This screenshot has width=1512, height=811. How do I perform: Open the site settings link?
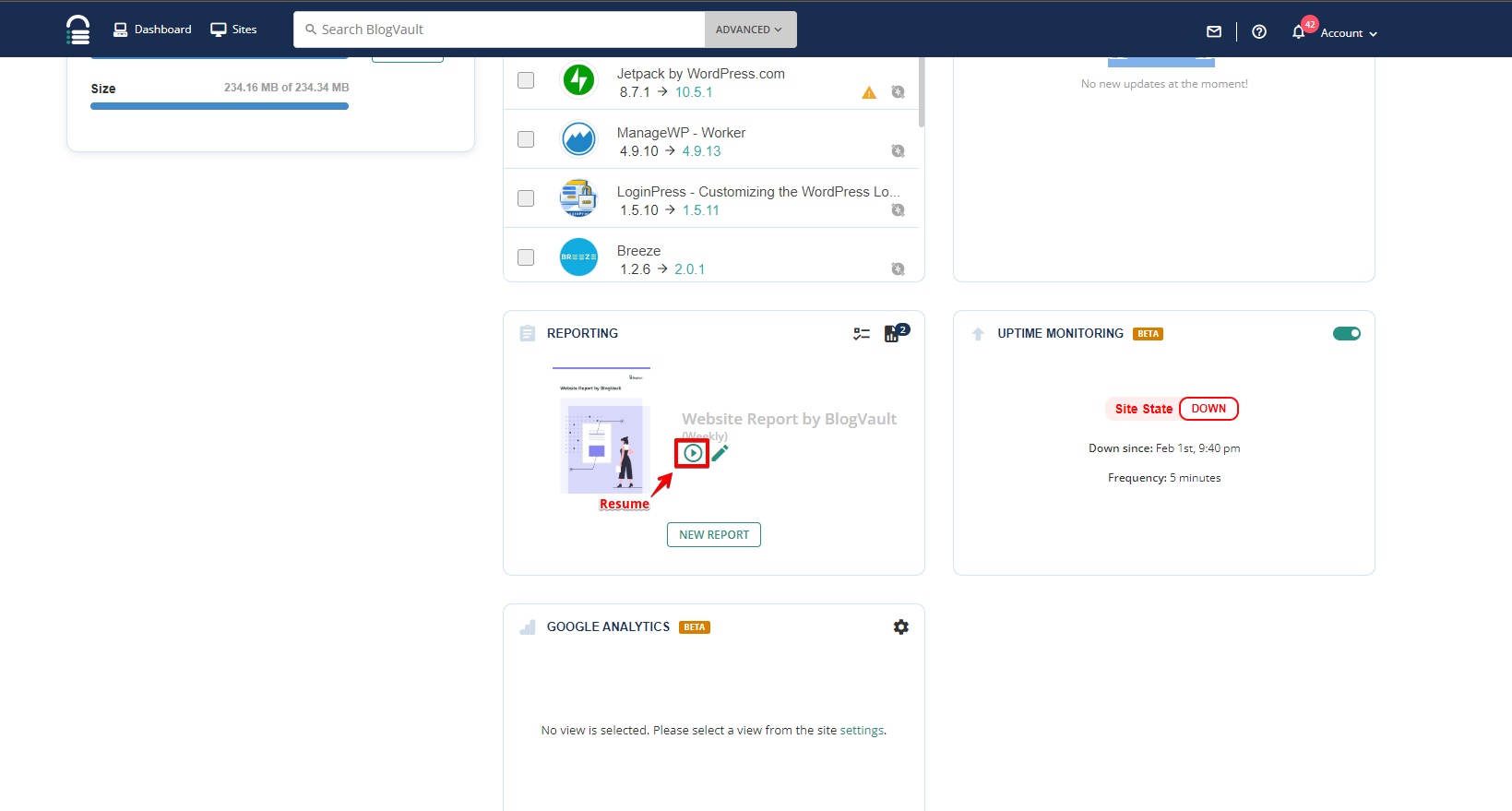[x=862, y=731]
